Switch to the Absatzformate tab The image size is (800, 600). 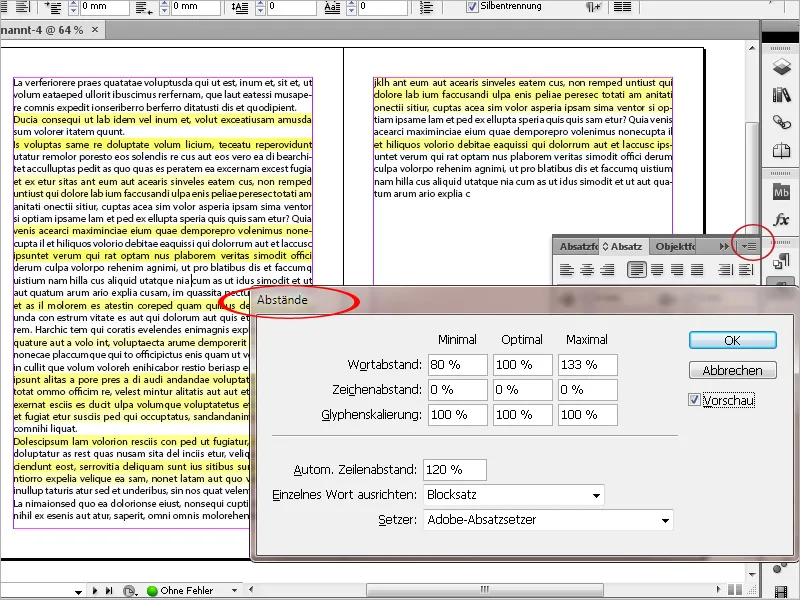click(577, 246)
